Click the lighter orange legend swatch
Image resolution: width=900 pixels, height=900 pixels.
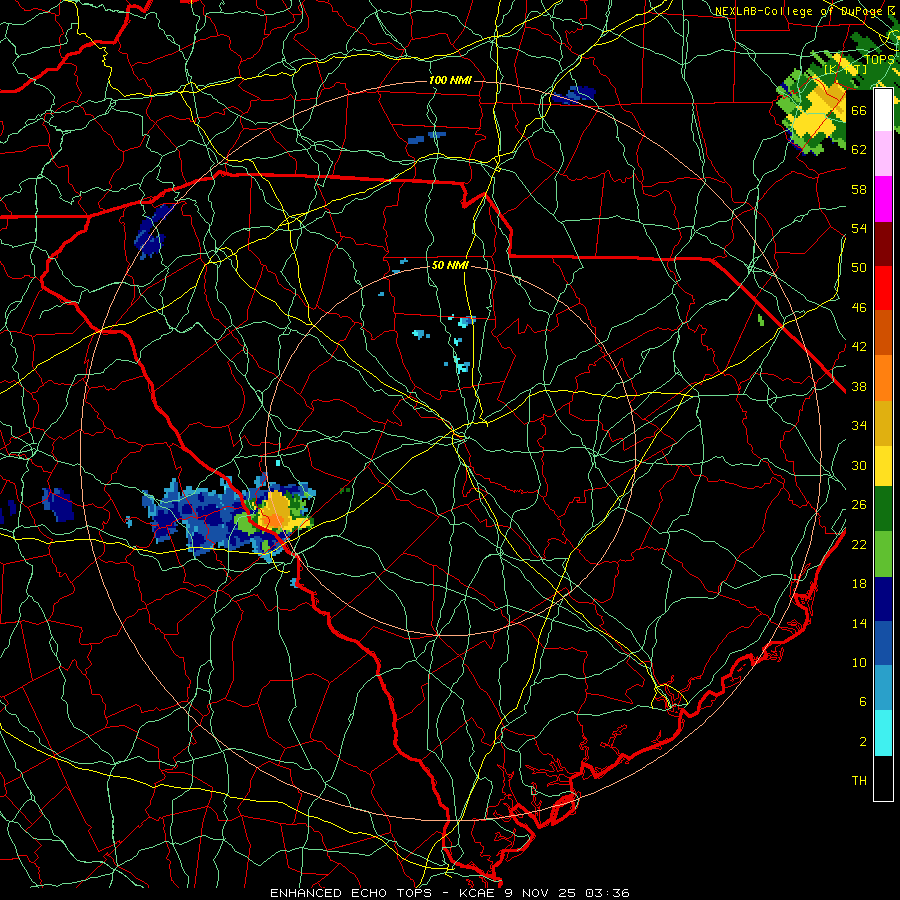[883, 378]
